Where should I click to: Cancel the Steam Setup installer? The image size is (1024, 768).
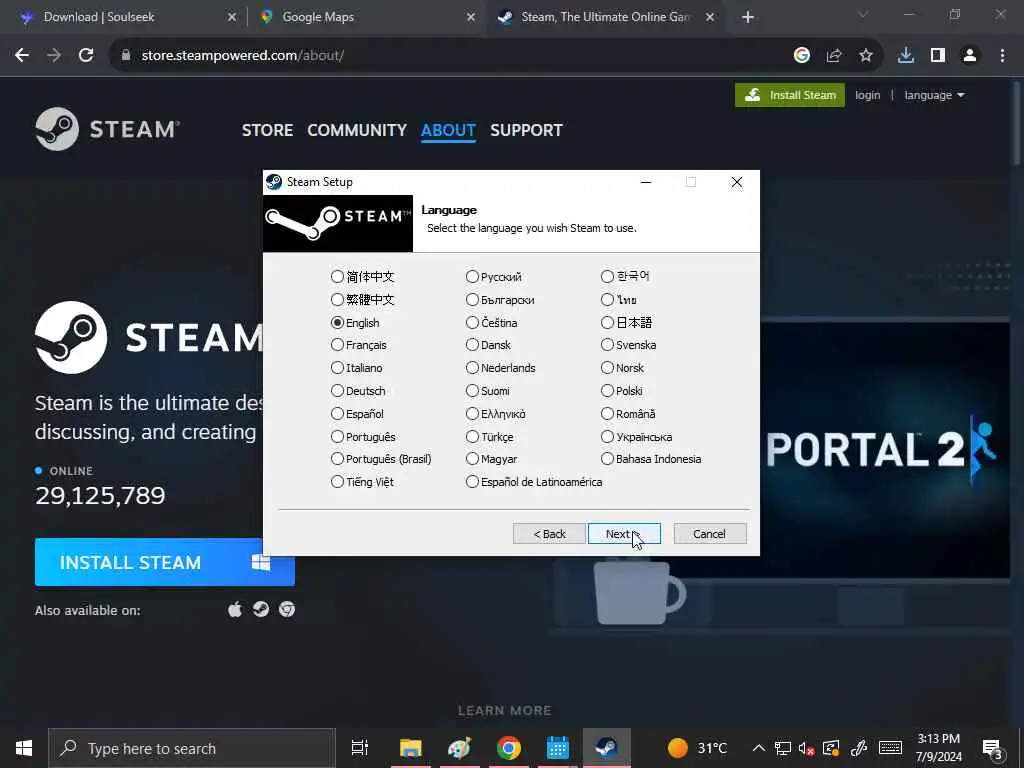tap(709, 534)
